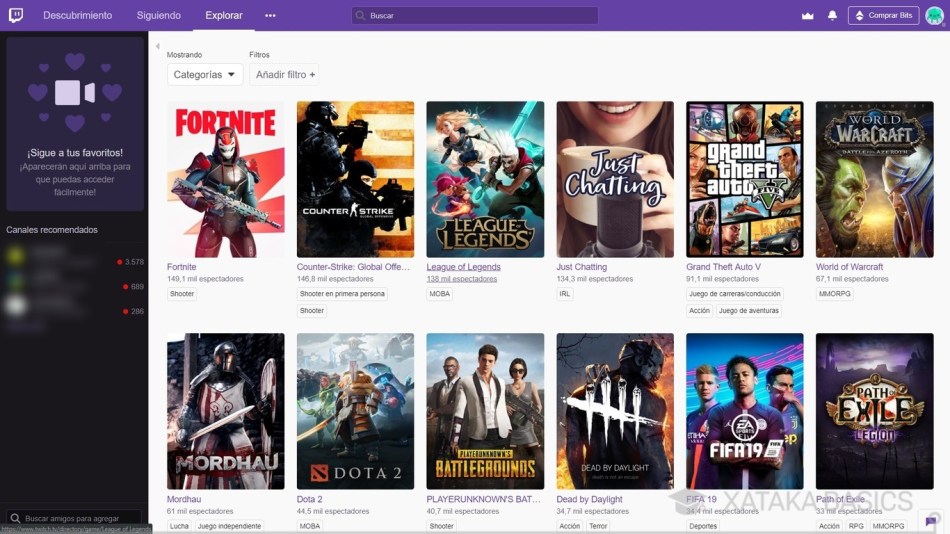Open the notifications bell
This screenshot has height=534, width=950.
pyautogui.click(x=832, y=16)
